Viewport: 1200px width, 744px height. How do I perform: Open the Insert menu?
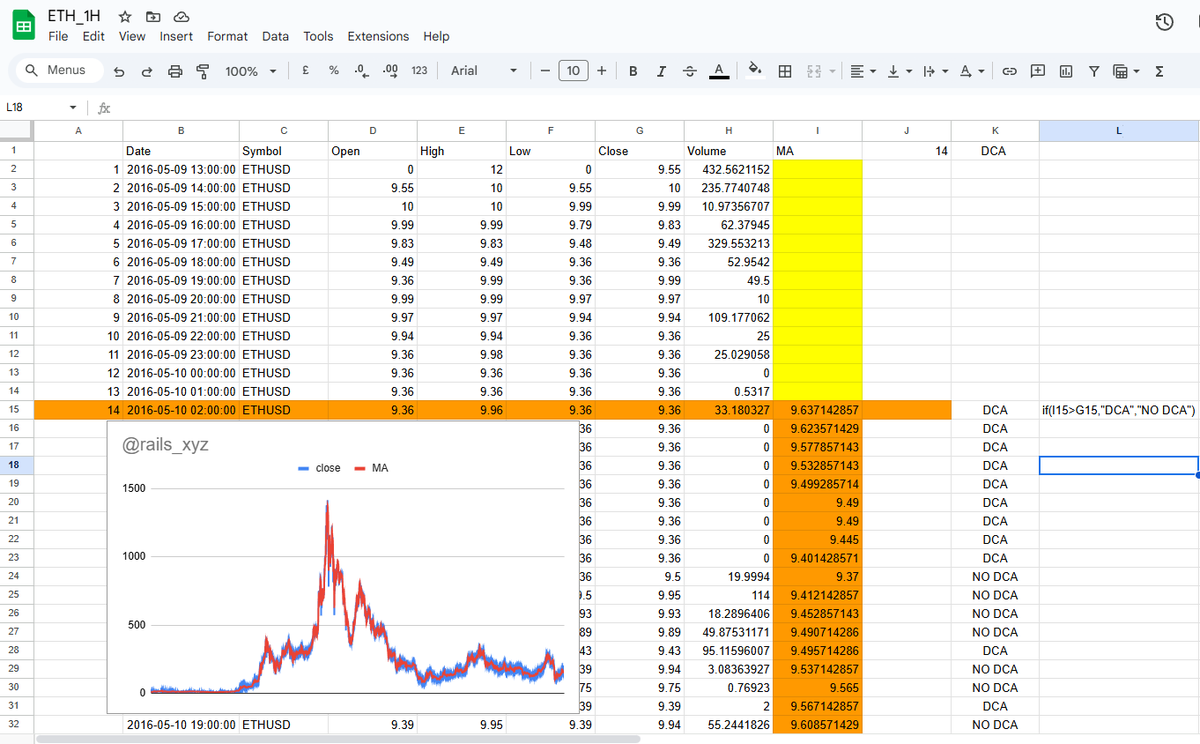[176, 36]
